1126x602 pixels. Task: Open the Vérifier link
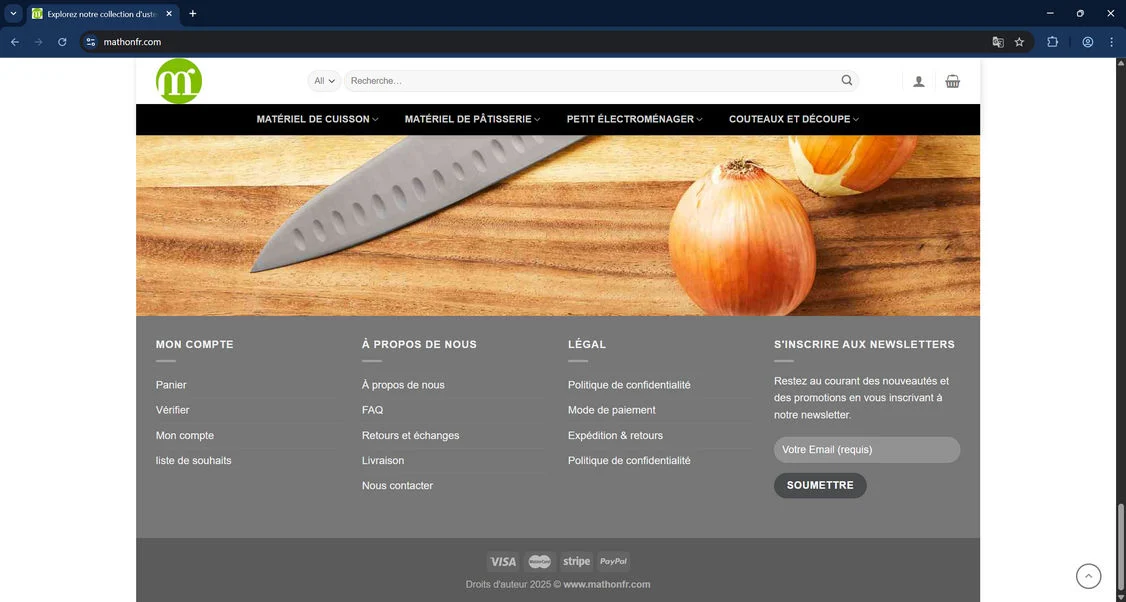[172, 410]
